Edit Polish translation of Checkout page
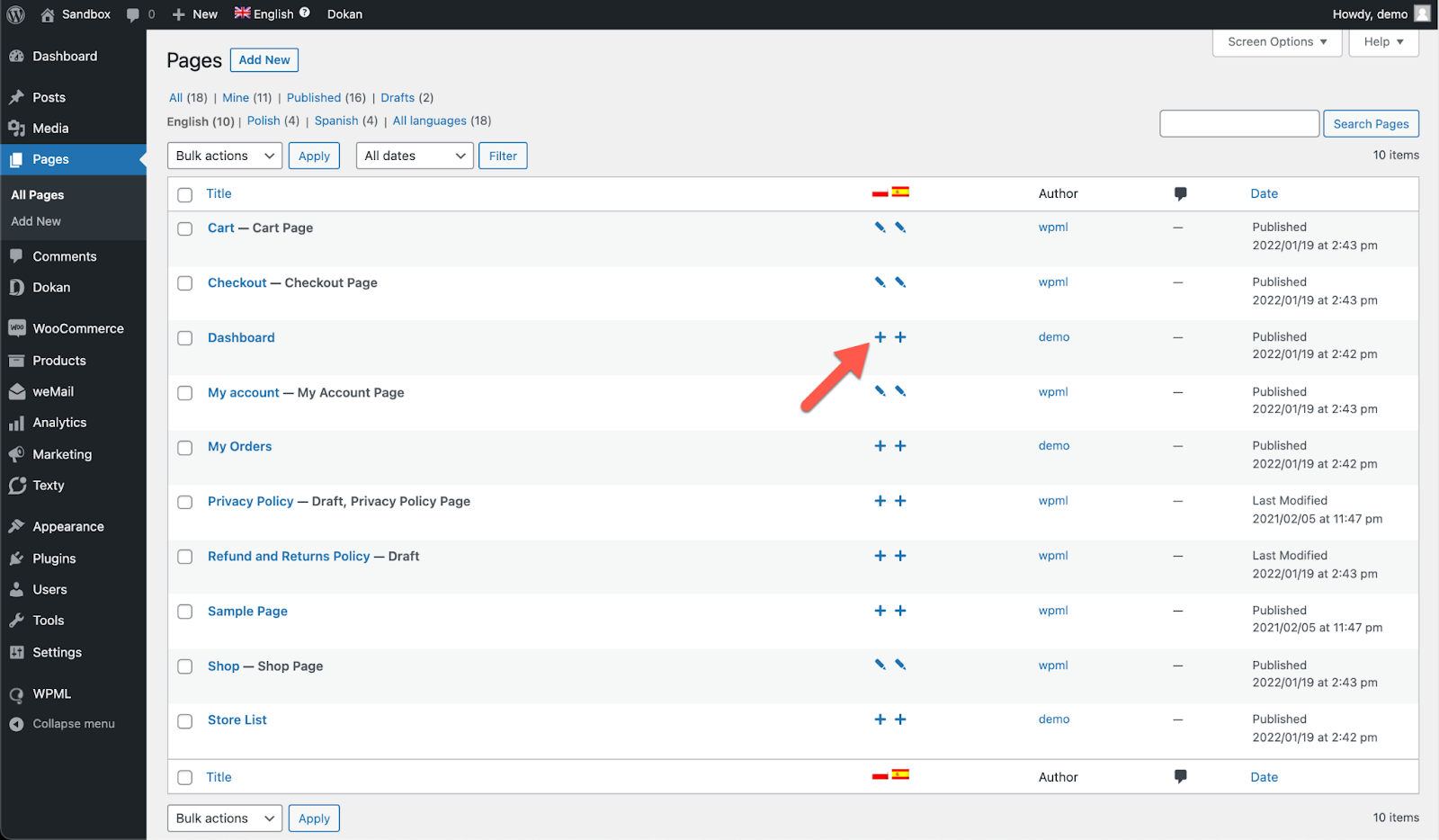Screen dimensions: 1439x840 click(x=880, y=282)
